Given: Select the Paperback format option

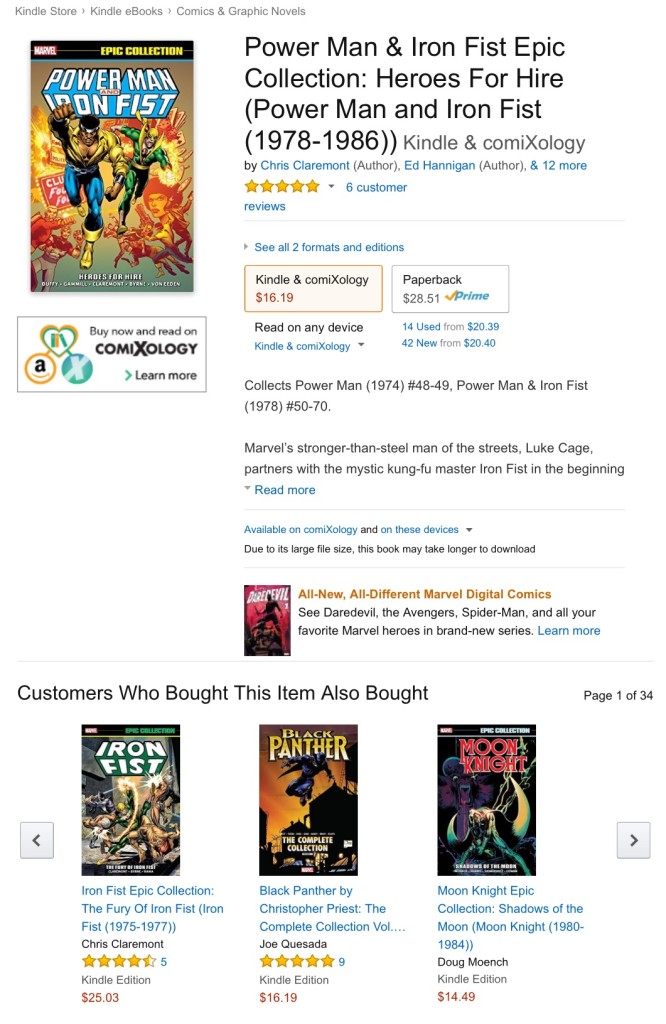Looking at the screenshot, I should click(x=449, y=288).
